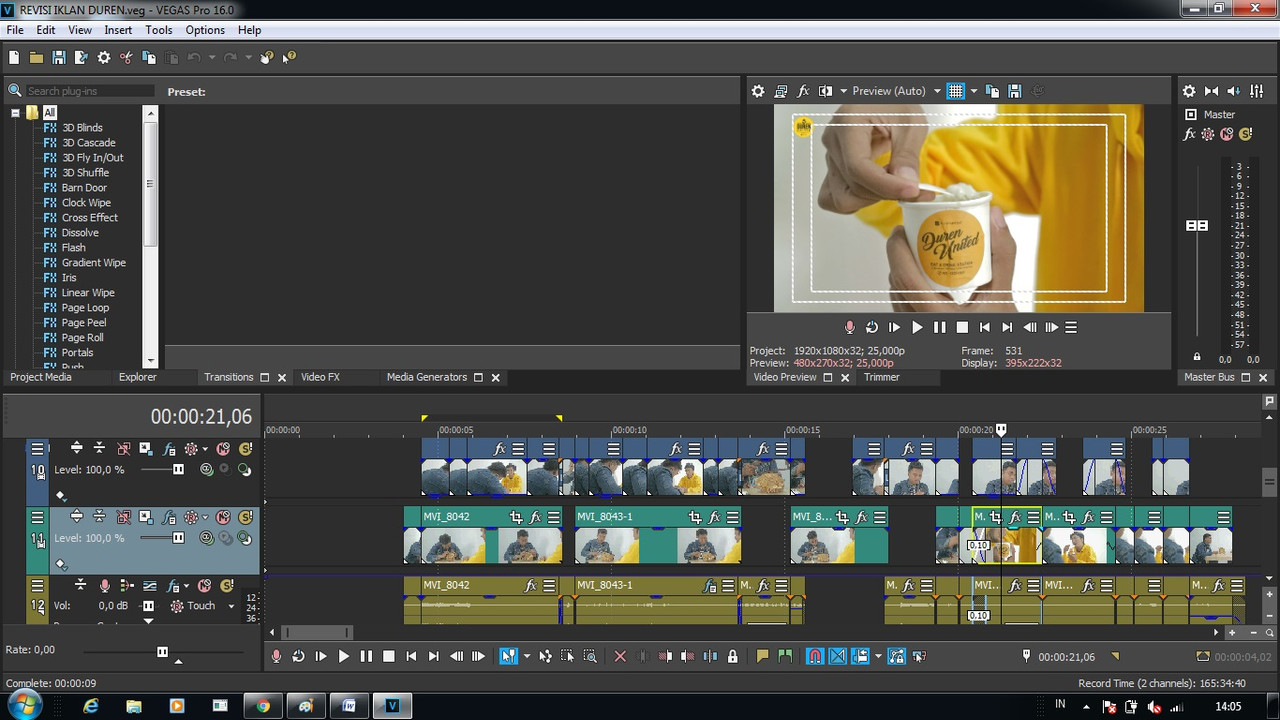Play preview from the video preview bar
Screen dimensions: 1280x720
[917, 327]
